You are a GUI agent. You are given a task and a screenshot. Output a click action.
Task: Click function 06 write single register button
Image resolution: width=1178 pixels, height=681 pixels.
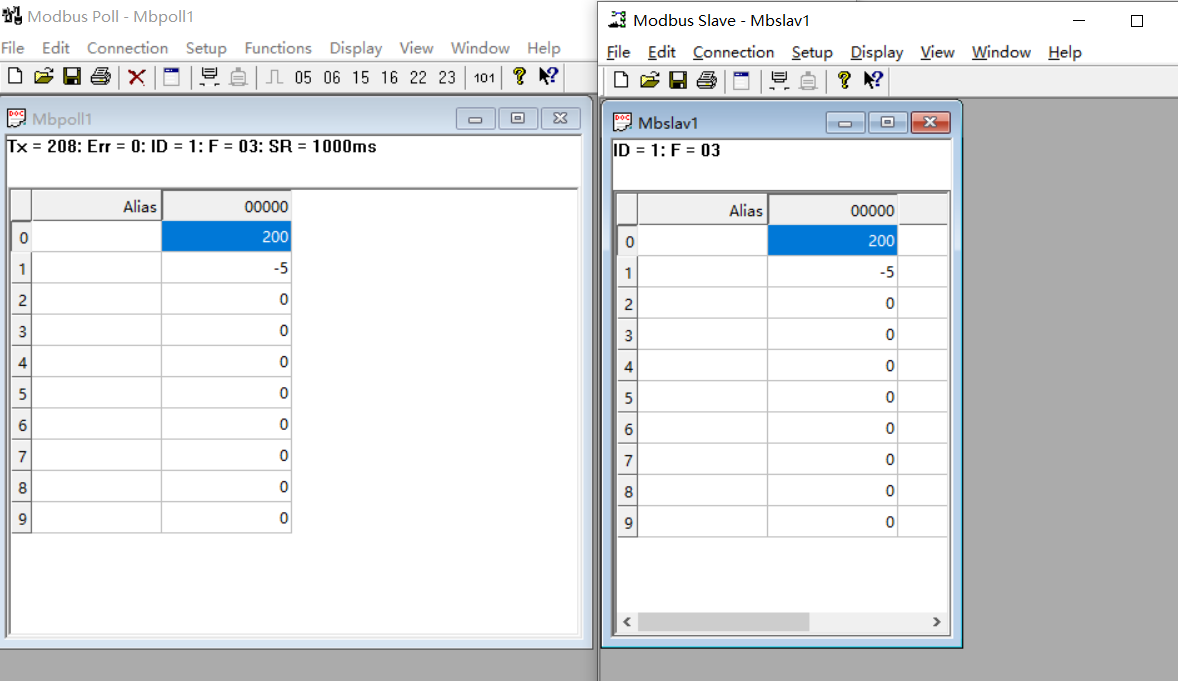point(332,77)
